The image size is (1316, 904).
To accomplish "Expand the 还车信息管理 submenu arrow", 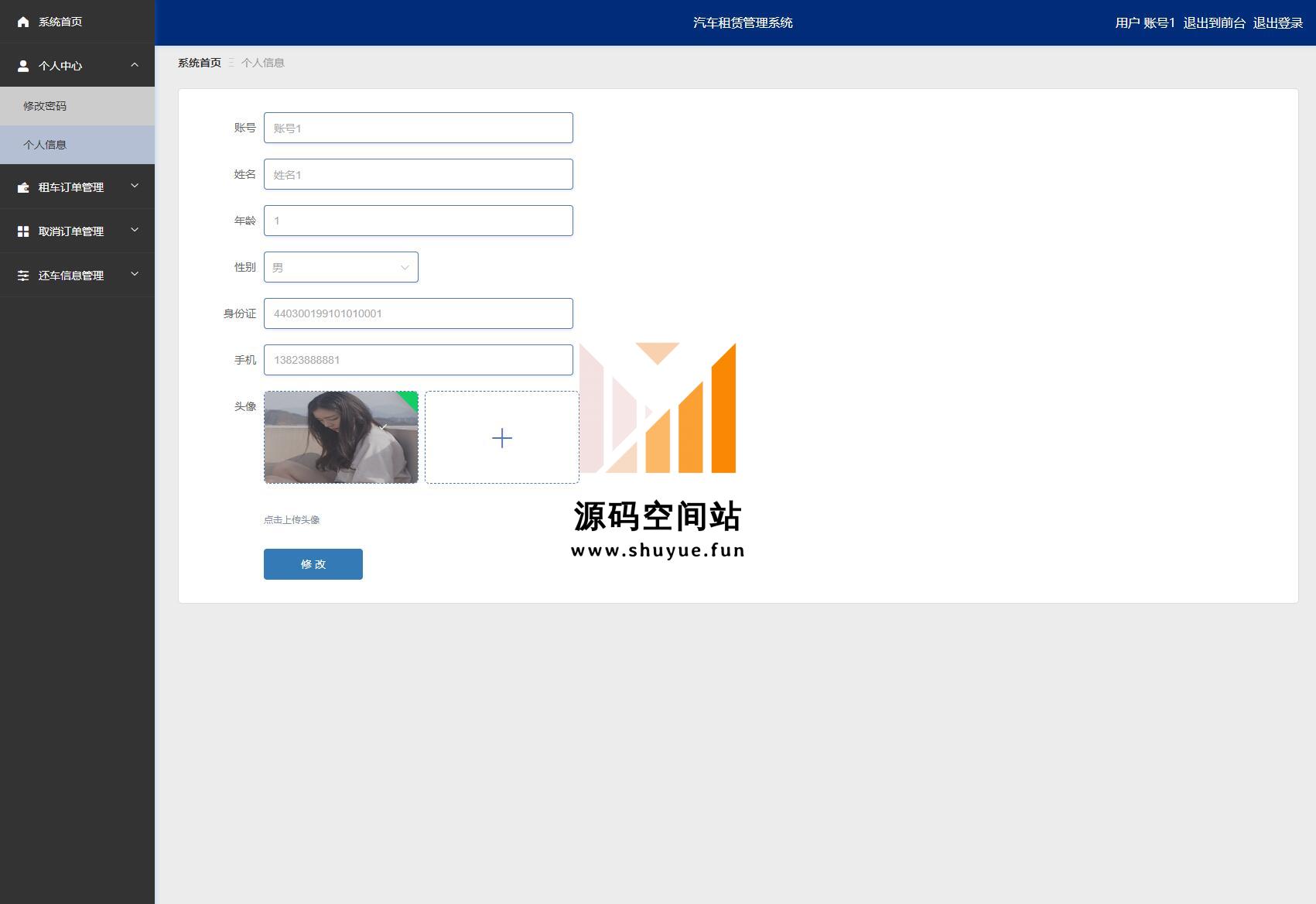I will tap(135, 275).
